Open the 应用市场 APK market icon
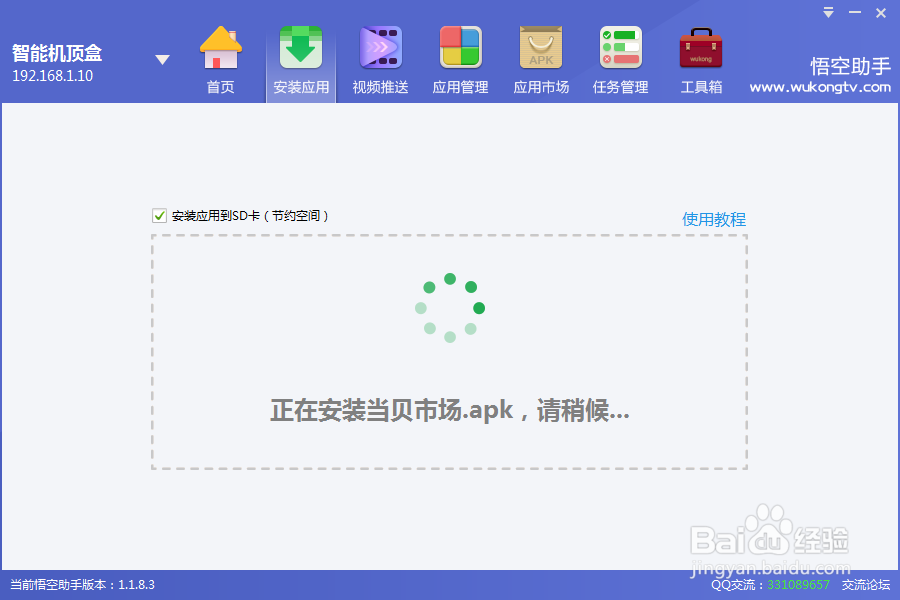 [x=541, y=60]
